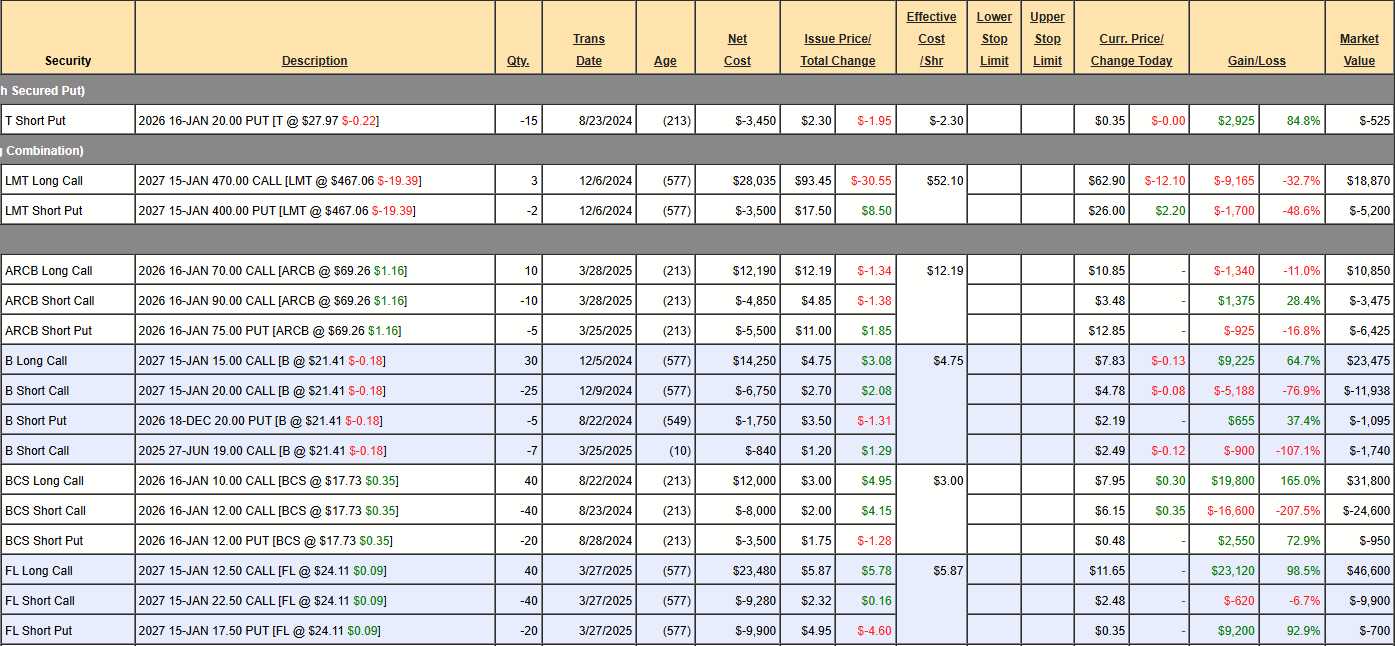Click the Age column header

665,61
